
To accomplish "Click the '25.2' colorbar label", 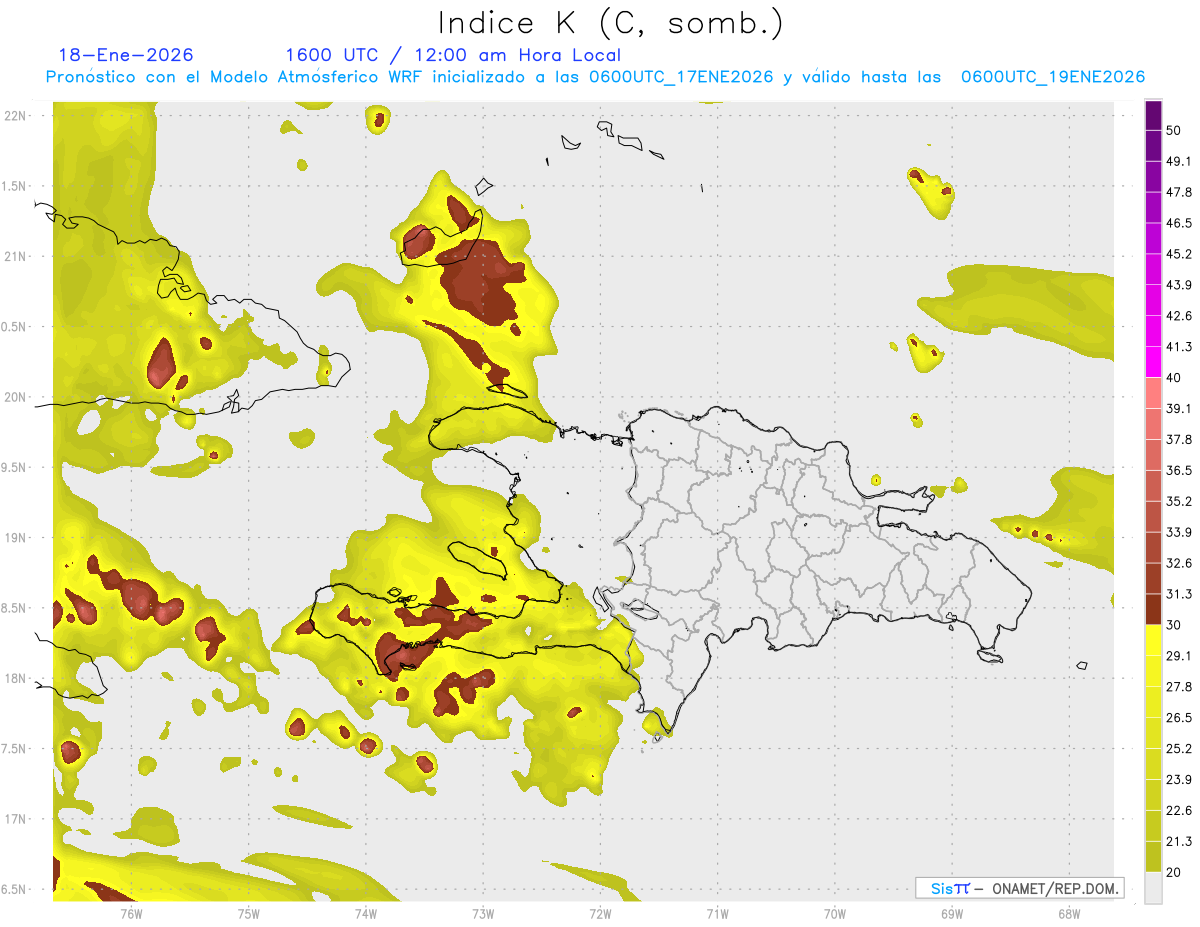I will click(x=1180, y=749).
